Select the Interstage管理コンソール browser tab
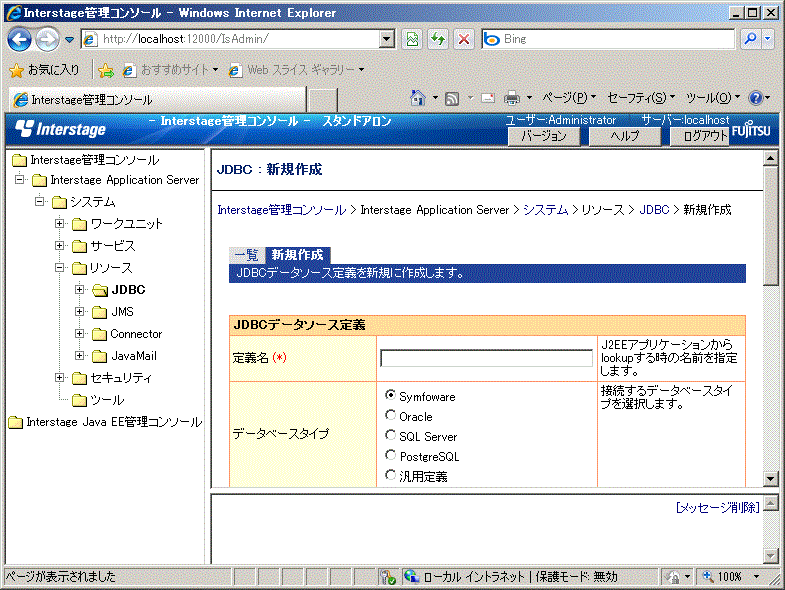The image size is (785, 590). tap(157, 99)
